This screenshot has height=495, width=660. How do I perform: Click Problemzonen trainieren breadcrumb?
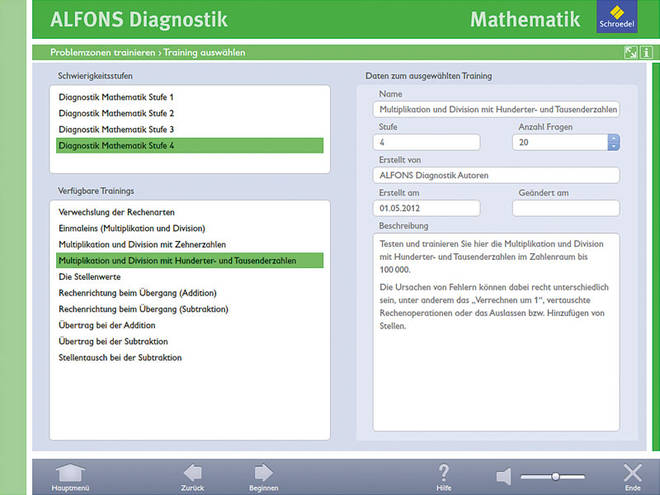point(103,53)
